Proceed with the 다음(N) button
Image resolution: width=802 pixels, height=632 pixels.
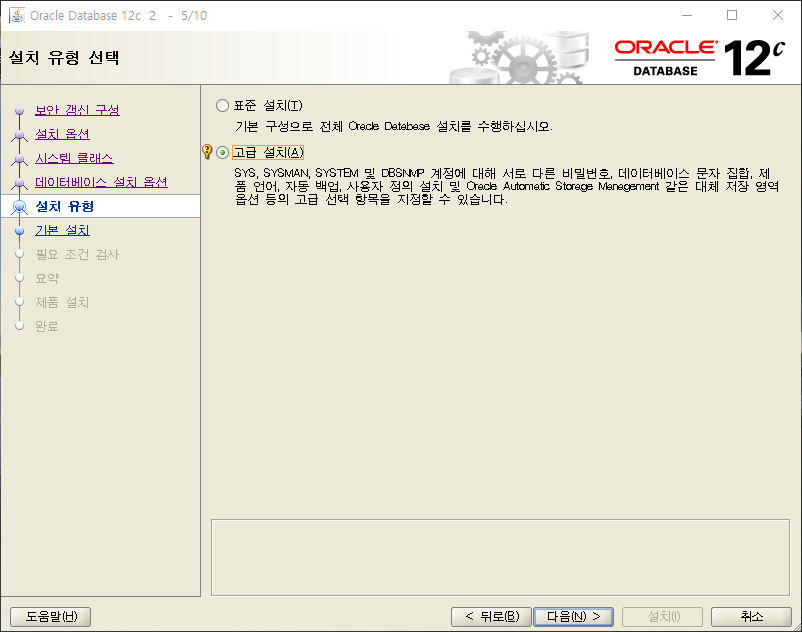[x=573, y=617]
